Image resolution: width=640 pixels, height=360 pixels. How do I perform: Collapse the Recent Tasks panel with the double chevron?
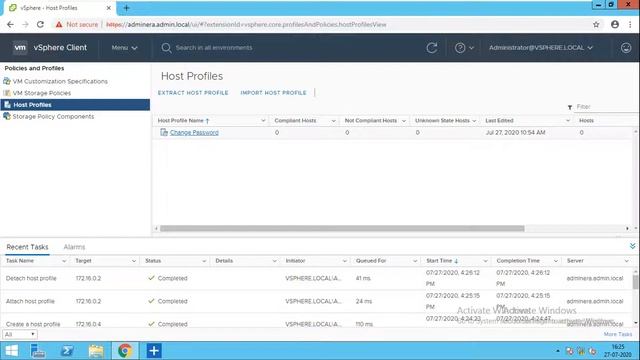click(x=632, y=246)
